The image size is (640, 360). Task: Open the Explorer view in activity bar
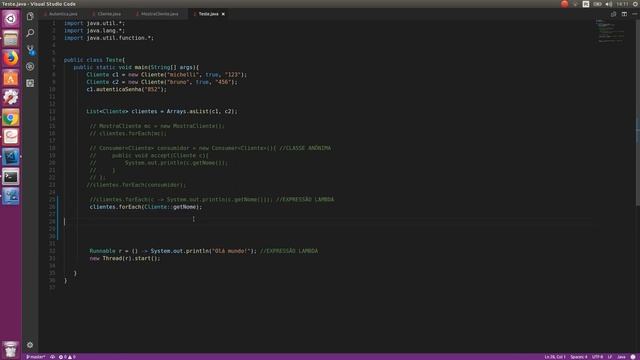coord(30,16)
